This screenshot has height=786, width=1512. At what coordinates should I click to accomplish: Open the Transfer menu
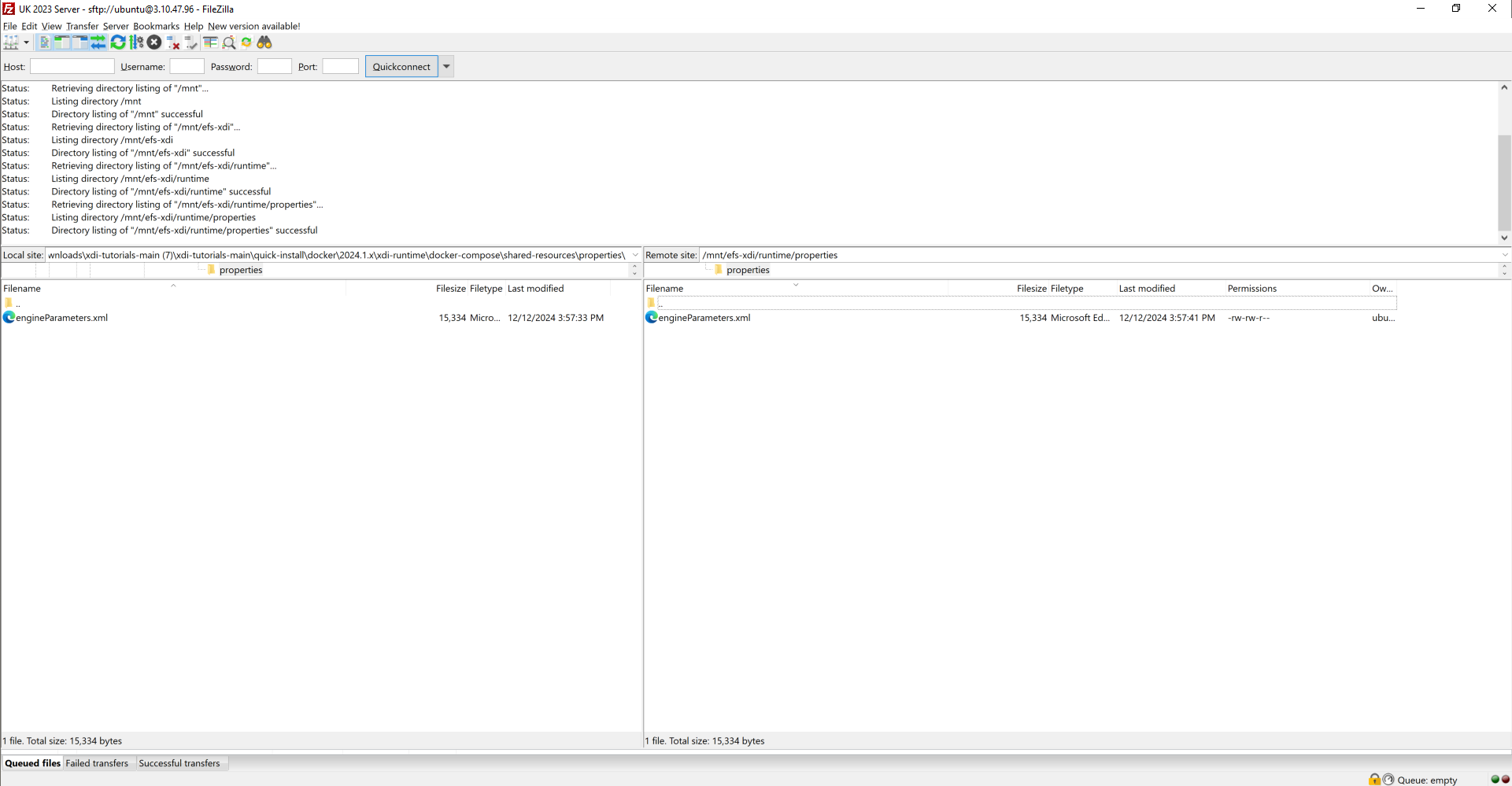(x=82, y=26)
